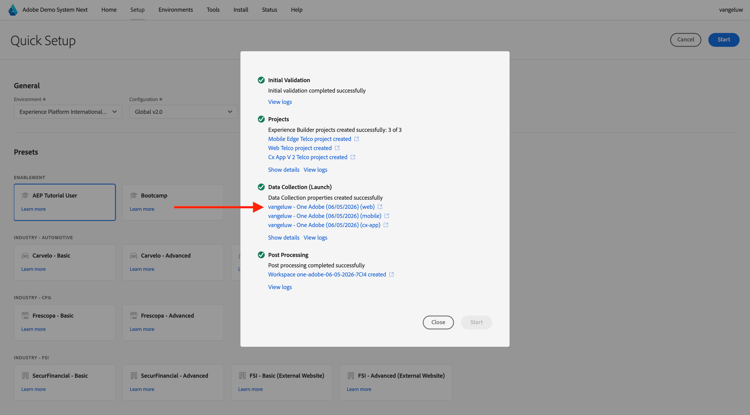Open vangeluw One Adobe (cx-app) property link
This screenshot has height=415, width=750.
324,225
